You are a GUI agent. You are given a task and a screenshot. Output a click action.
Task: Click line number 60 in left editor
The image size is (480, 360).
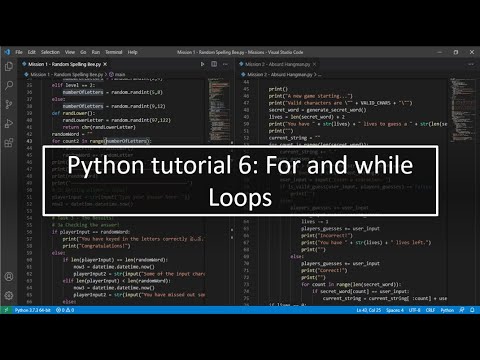(x=29, y=260)
